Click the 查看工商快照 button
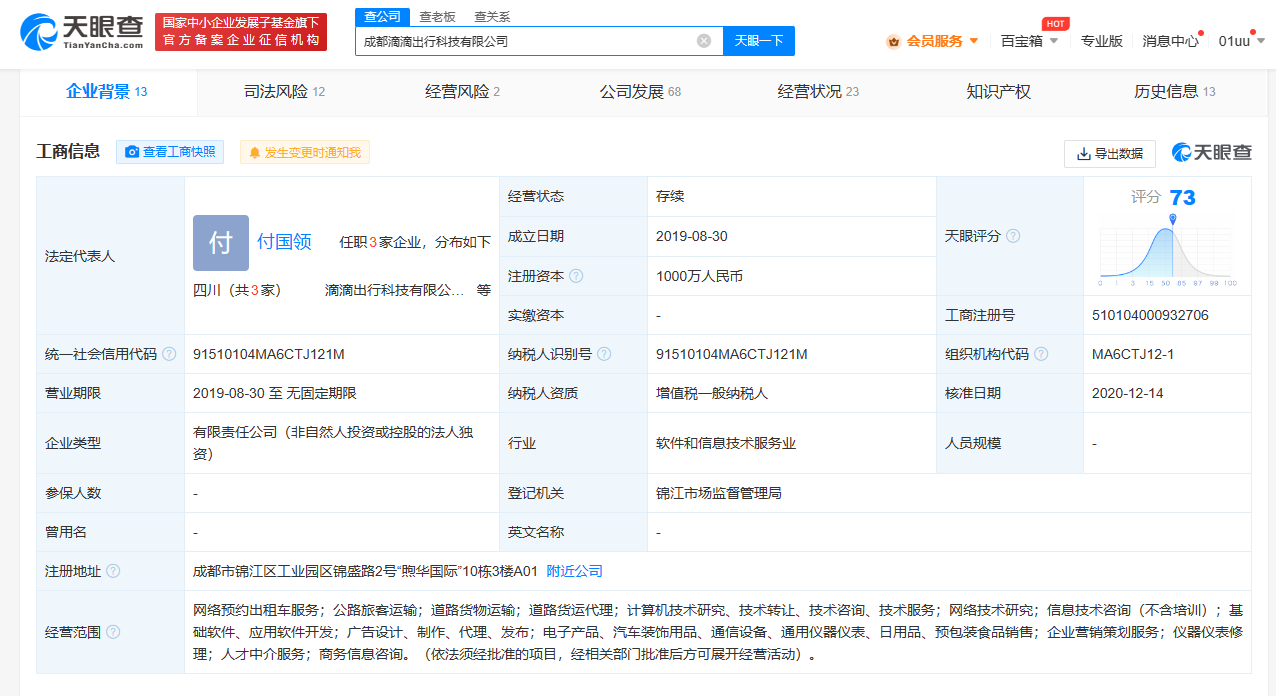Viewport: 1276px width, 696px height. click(170, 152)
